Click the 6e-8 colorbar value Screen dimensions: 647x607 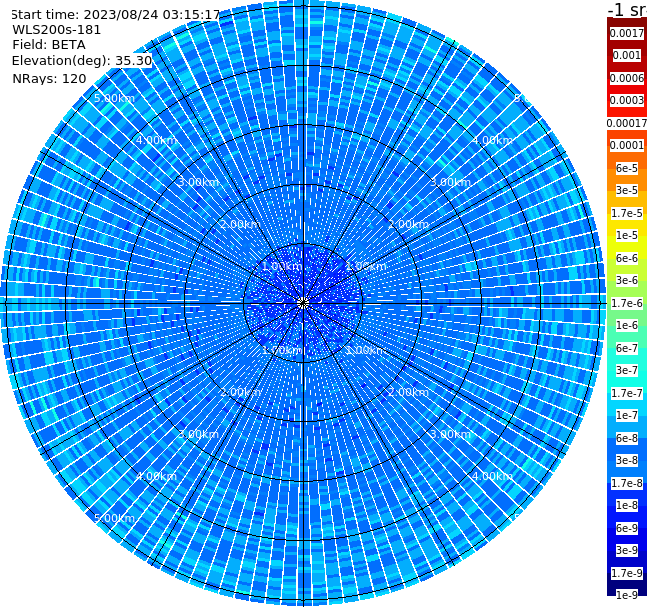(x=627, y=438)
